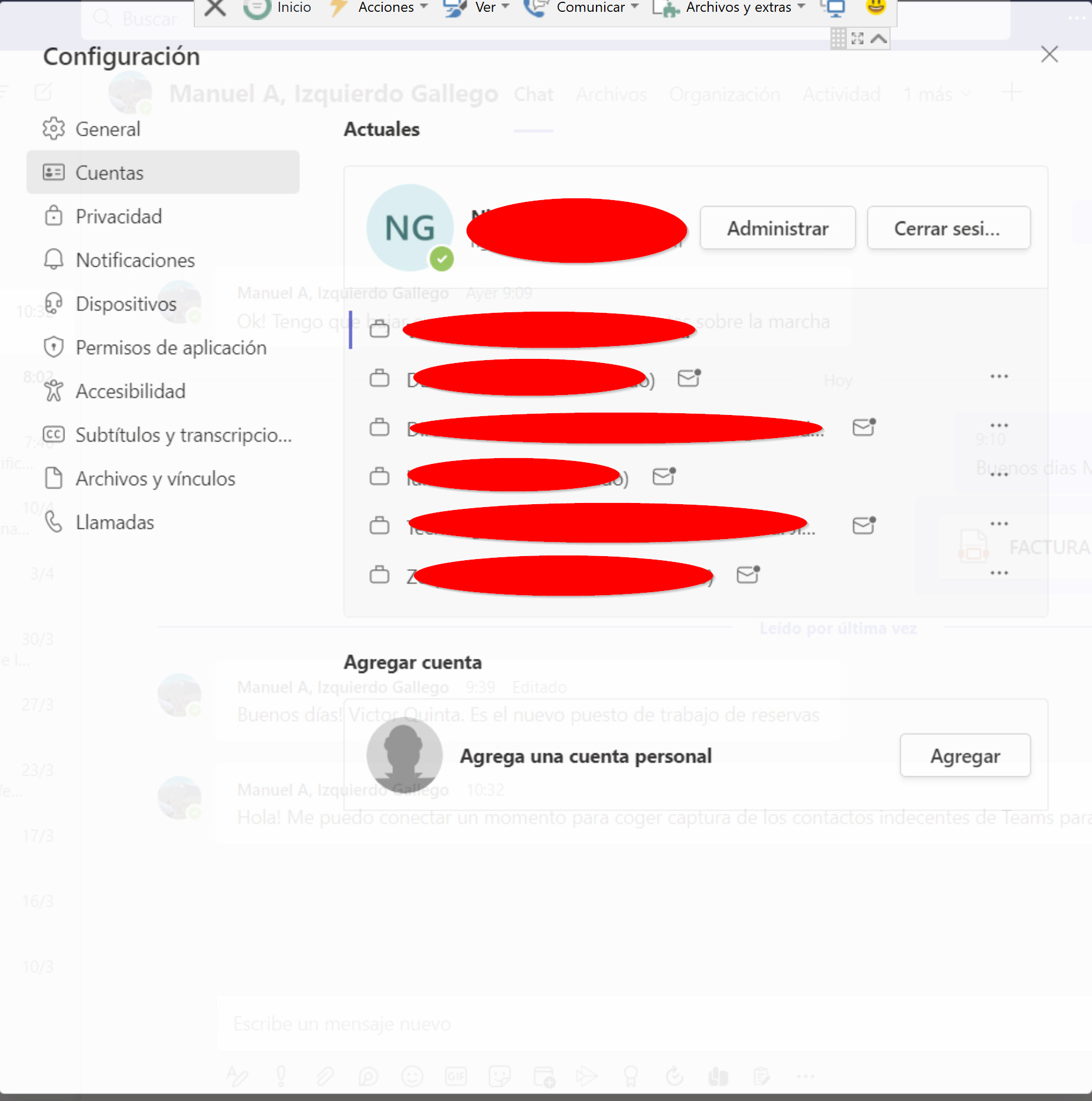Open Privacidad settings
The image size is (1092, 1101).
[162, 217]
